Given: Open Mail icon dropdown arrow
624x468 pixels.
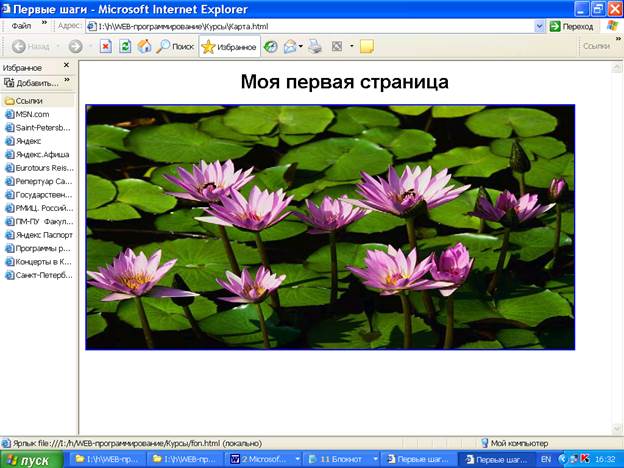Looking at the screenshot, I should [301, 47].
